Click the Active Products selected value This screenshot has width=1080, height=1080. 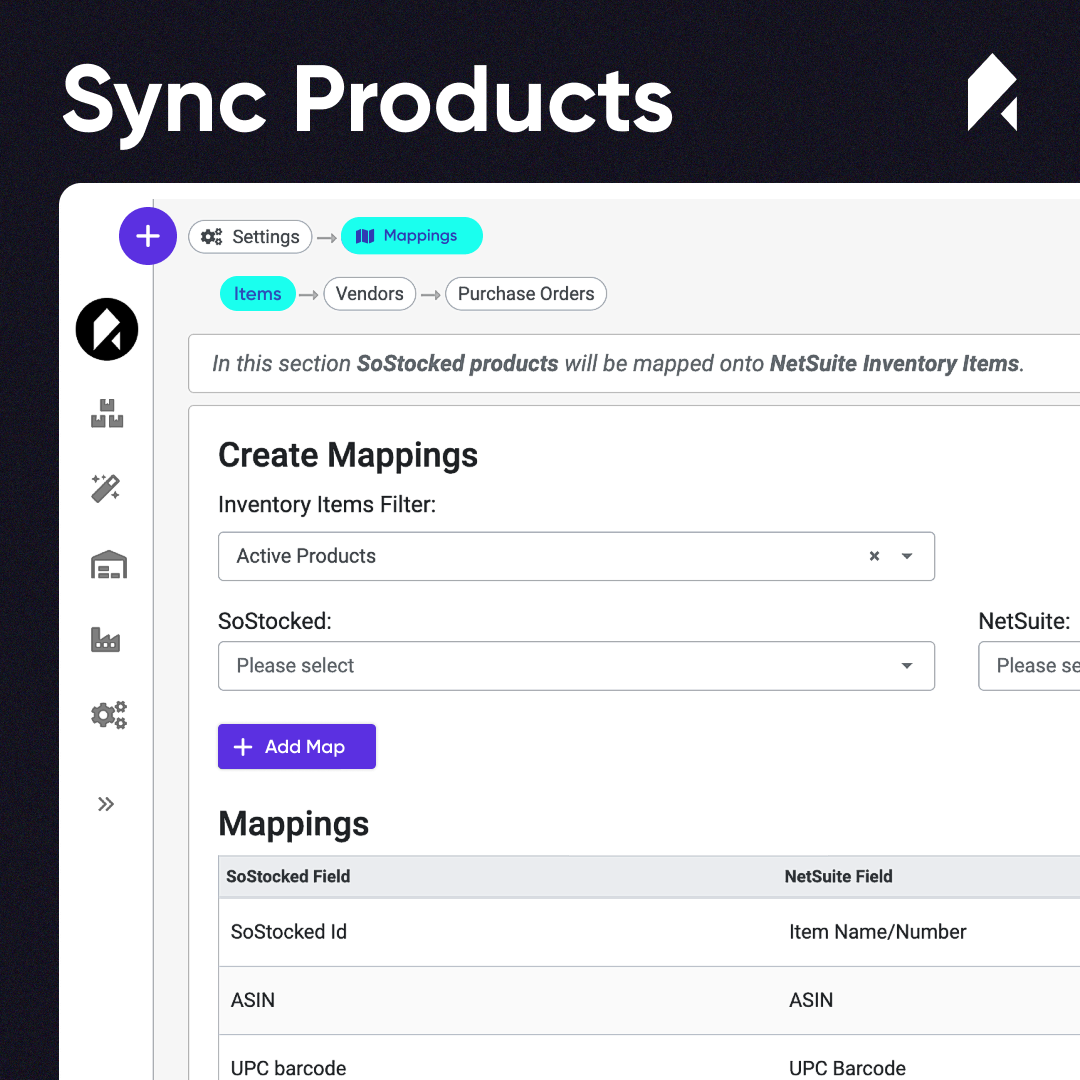(307, 556)
